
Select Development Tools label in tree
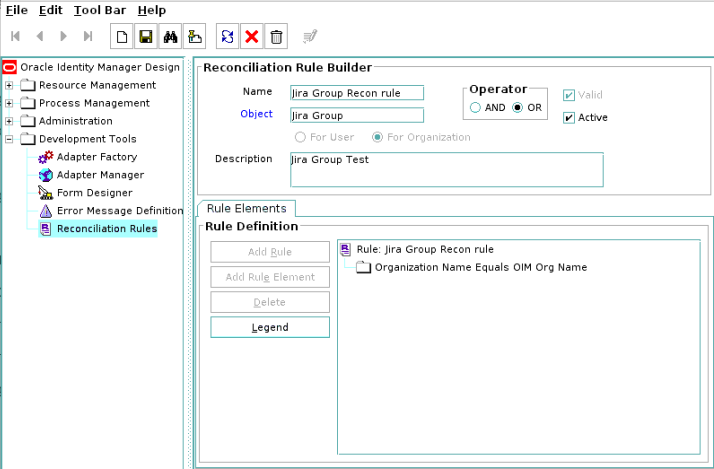coord(87,139)
